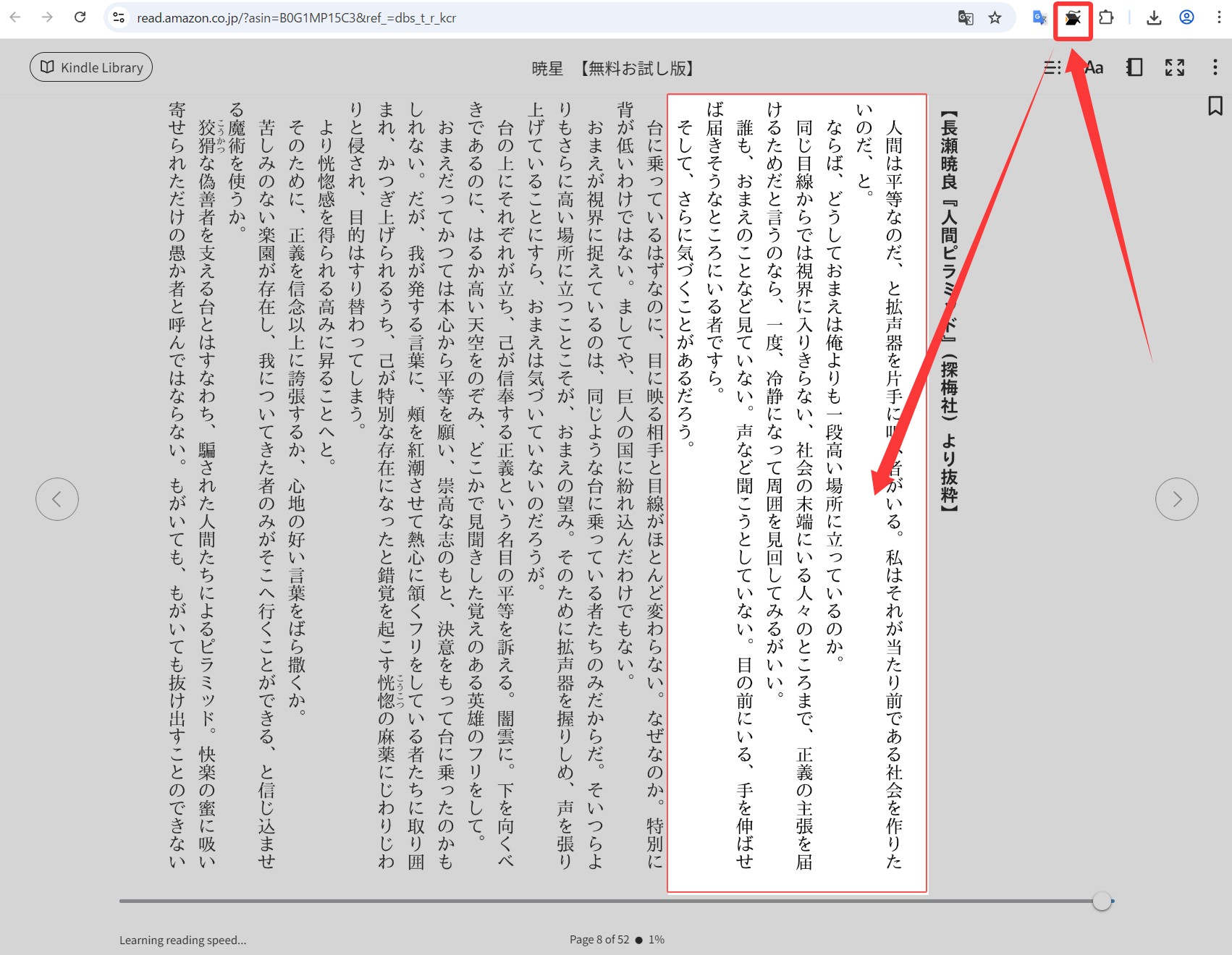Open the Kindle reader more options menu
The width and height of the screenshot is (1232, 955).
click(1215, 67)
